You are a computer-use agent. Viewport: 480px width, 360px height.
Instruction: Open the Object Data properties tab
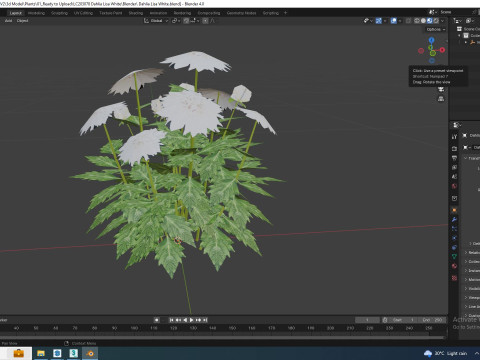pyautogui.click(x=454, y=257)
